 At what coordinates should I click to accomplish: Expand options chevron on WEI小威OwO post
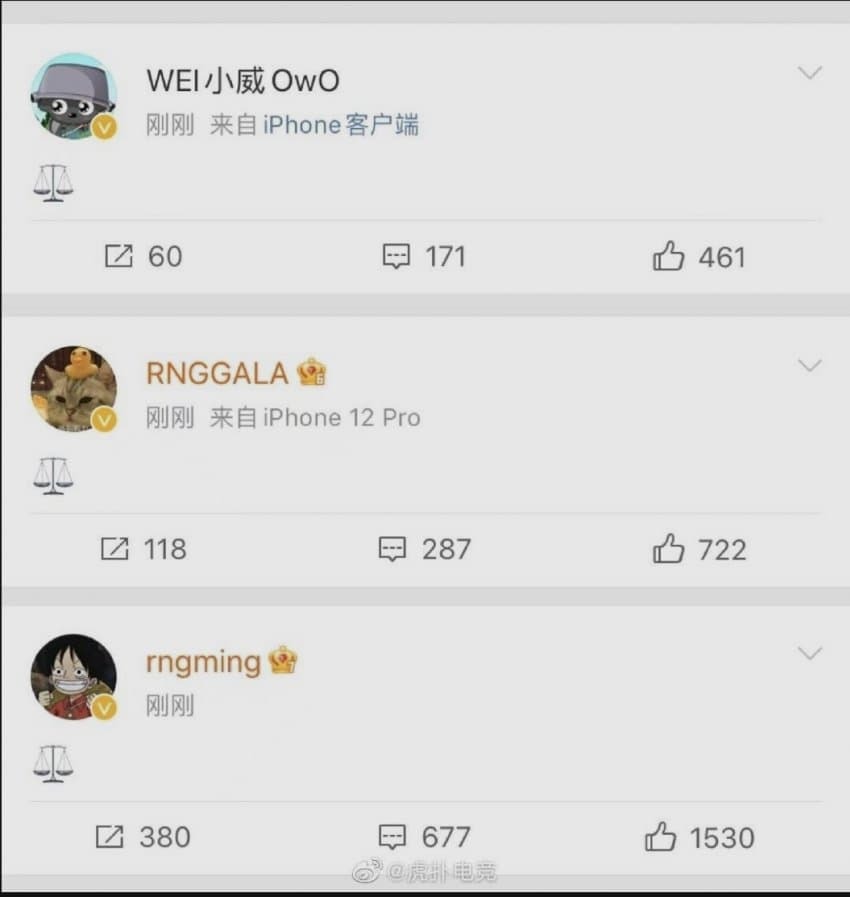[x=810, y=73]
